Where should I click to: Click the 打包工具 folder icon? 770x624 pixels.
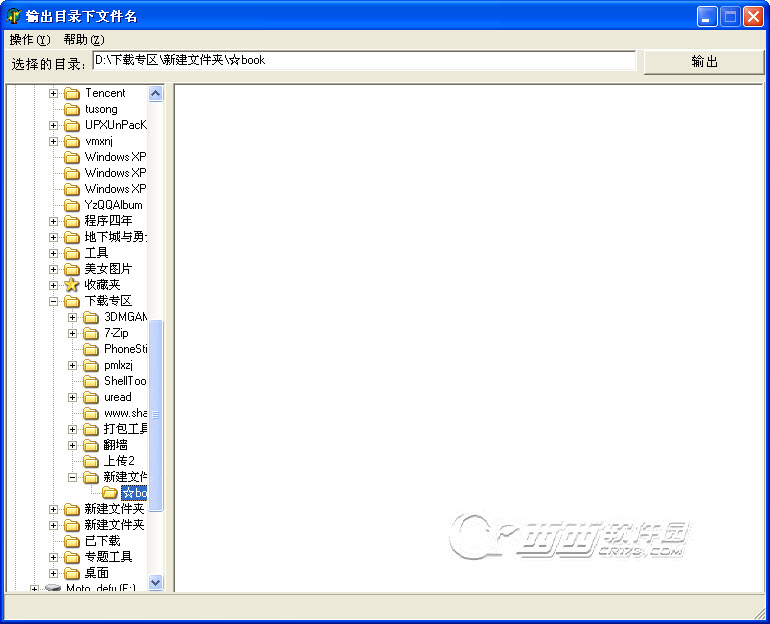point(91,429)
